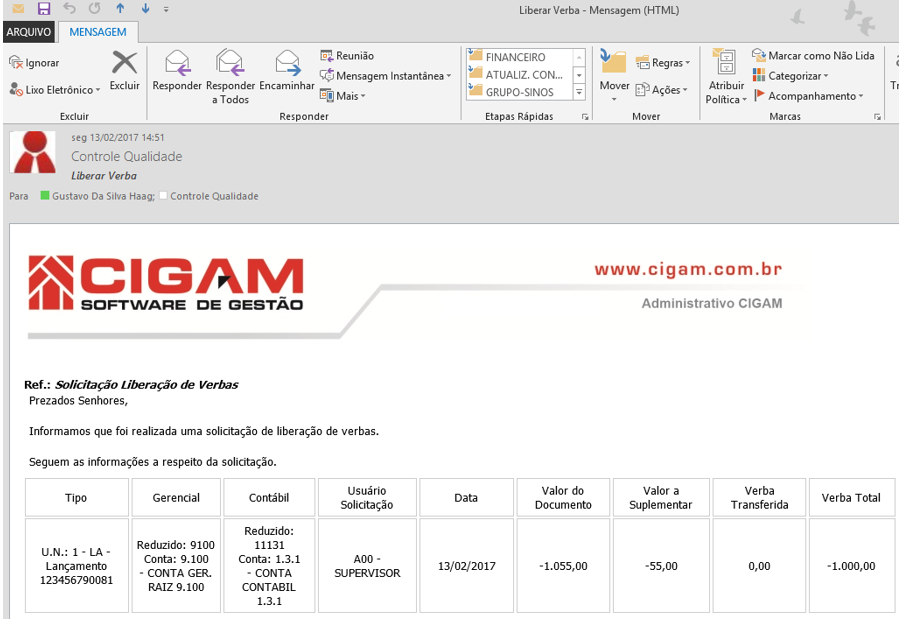This screenshot has height=620, width=910.
Task: Open the ARQUIVO tab
Action: (x=28, y=32)
